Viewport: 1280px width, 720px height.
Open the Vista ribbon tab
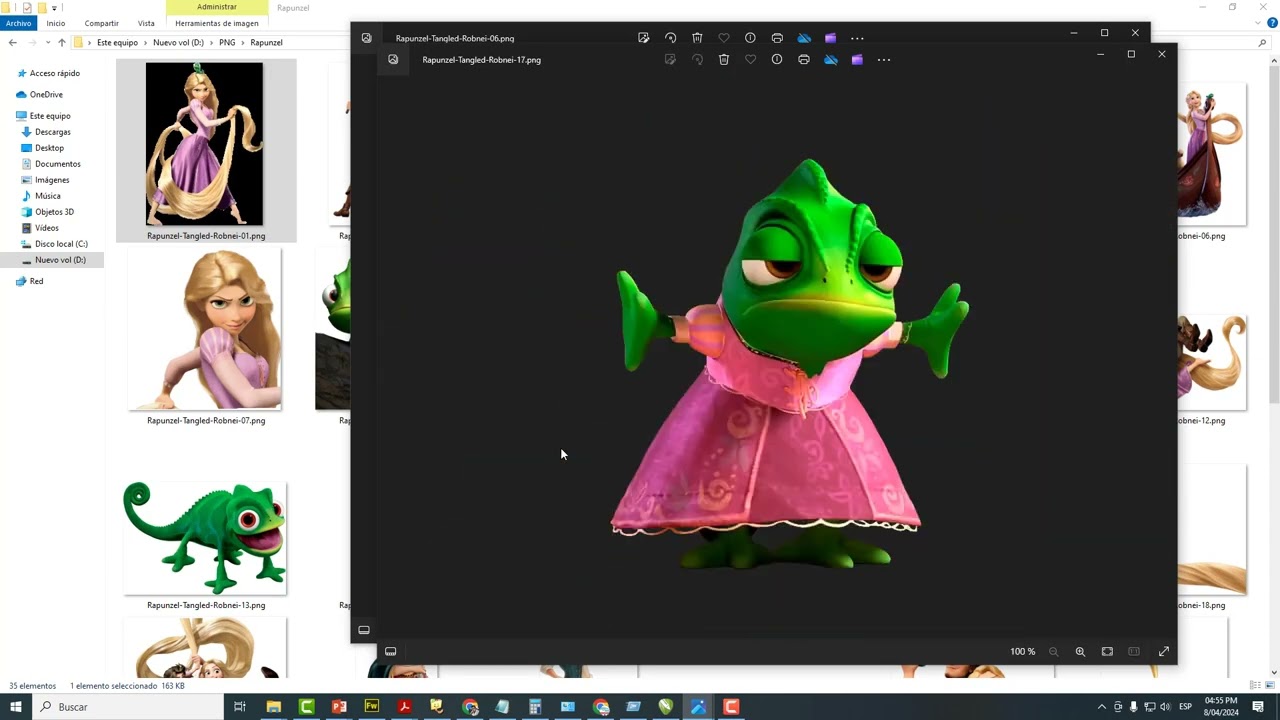pos(146,23)
